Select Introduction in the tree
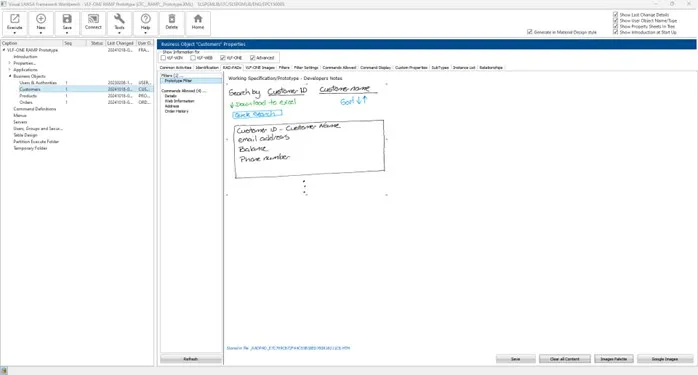This screenshot has width=698, height=375. click(x=25, y=57)
